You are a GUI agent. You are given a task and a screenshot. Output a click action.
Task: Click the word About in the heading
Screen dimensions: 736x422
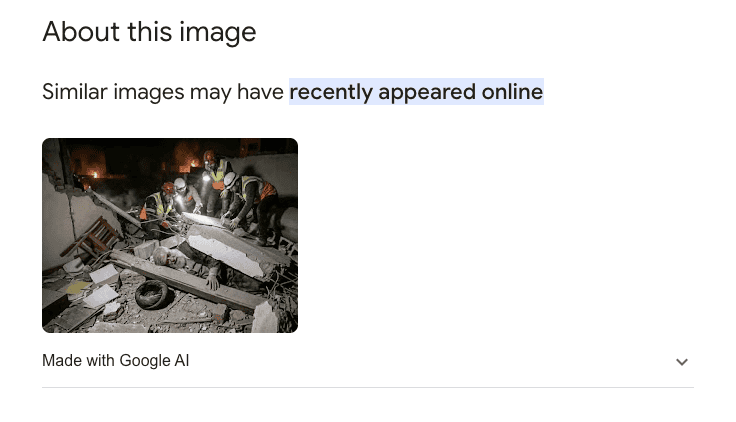pos(81,32)
